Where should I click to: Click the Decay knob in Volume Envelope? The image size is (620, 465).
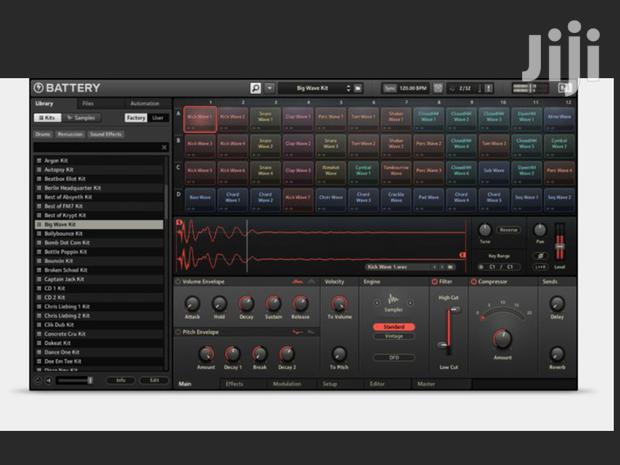click(246, 304)
